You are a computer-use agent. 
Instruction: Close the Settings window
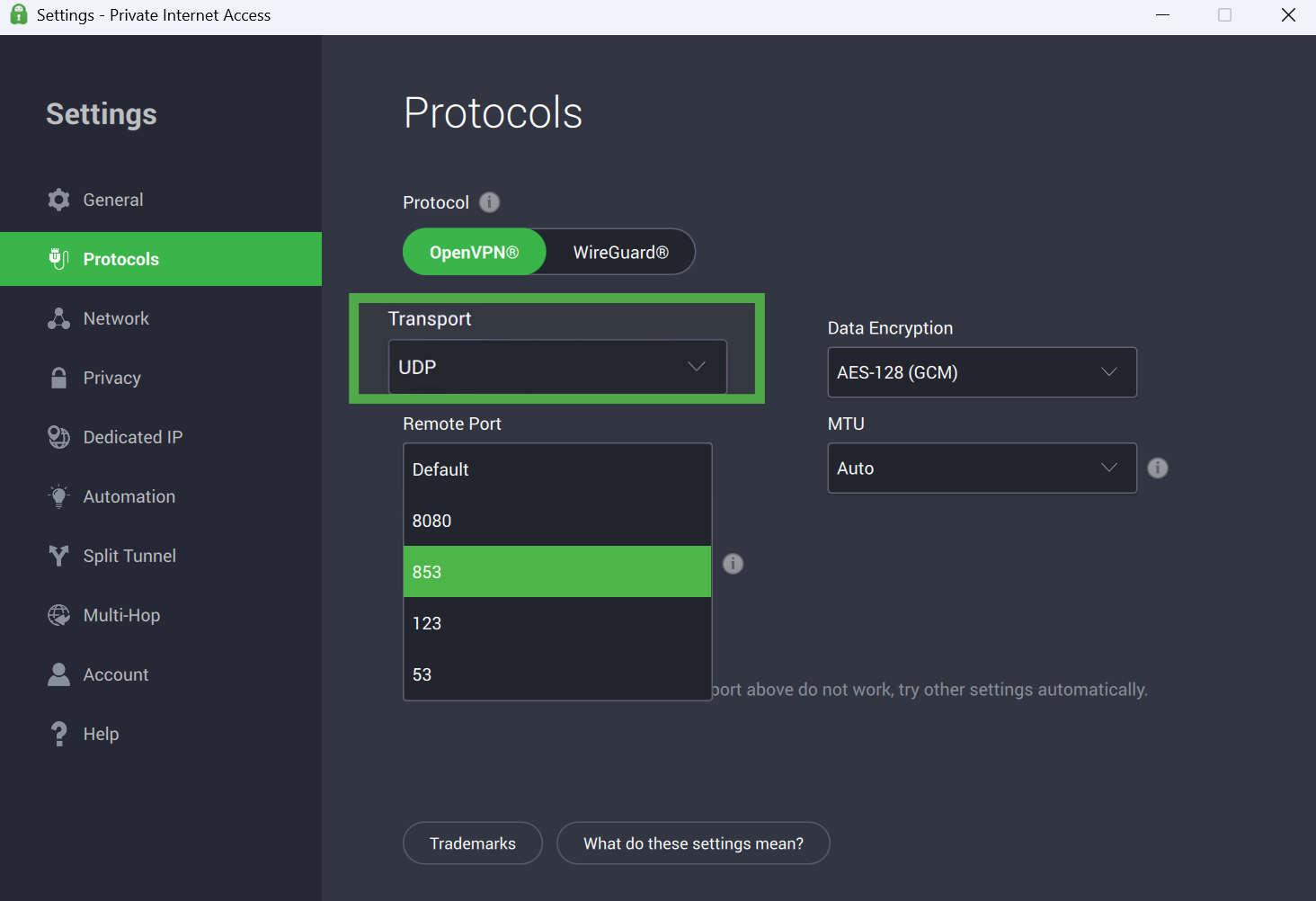[1288, 15]
